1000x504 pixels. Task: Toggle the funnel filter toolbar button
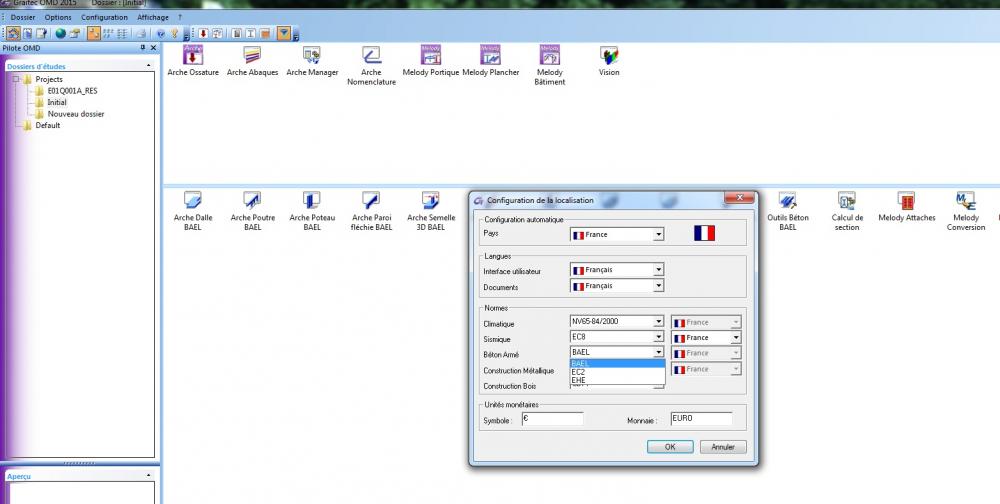point(284,33)
